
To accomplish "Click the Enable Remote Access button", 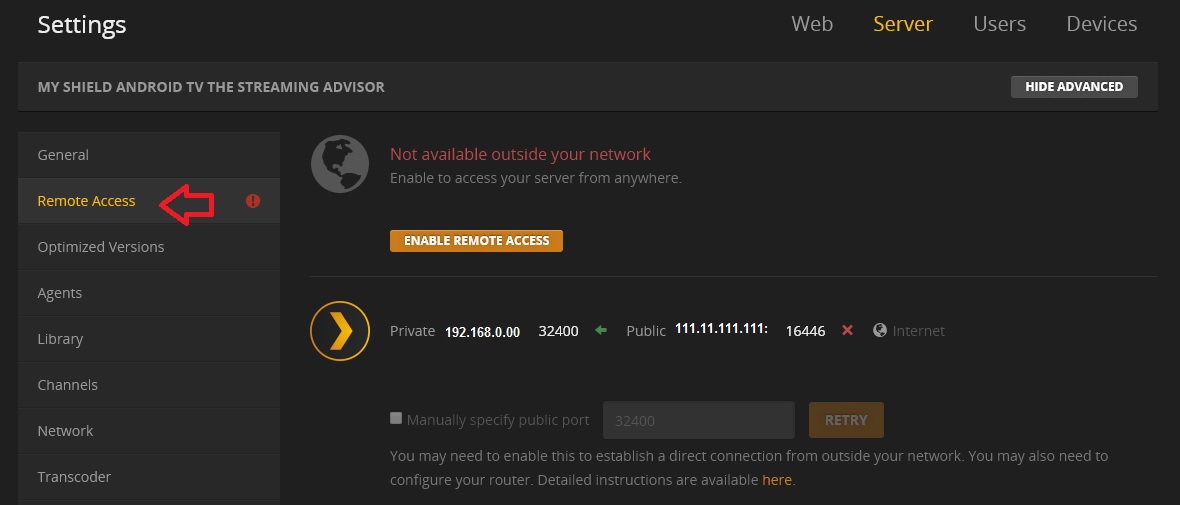I will click(x=476, y=241).
